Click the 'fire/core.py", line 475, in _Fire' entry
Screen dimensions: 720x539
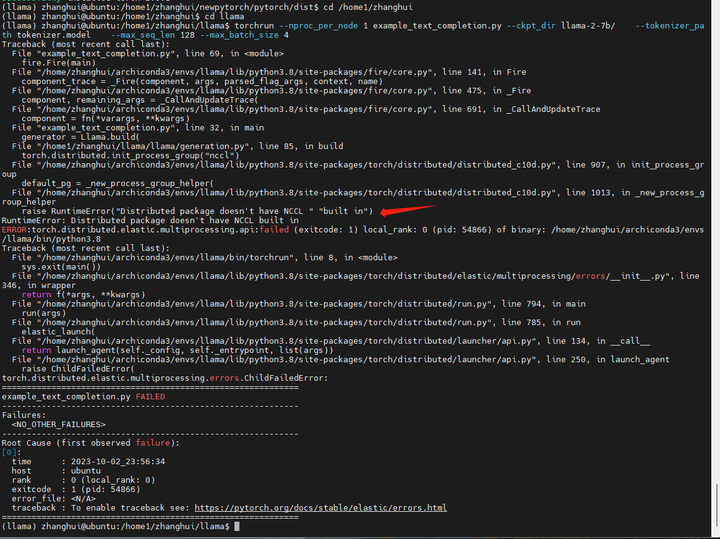pyautogui.click(x=271, y=90)
